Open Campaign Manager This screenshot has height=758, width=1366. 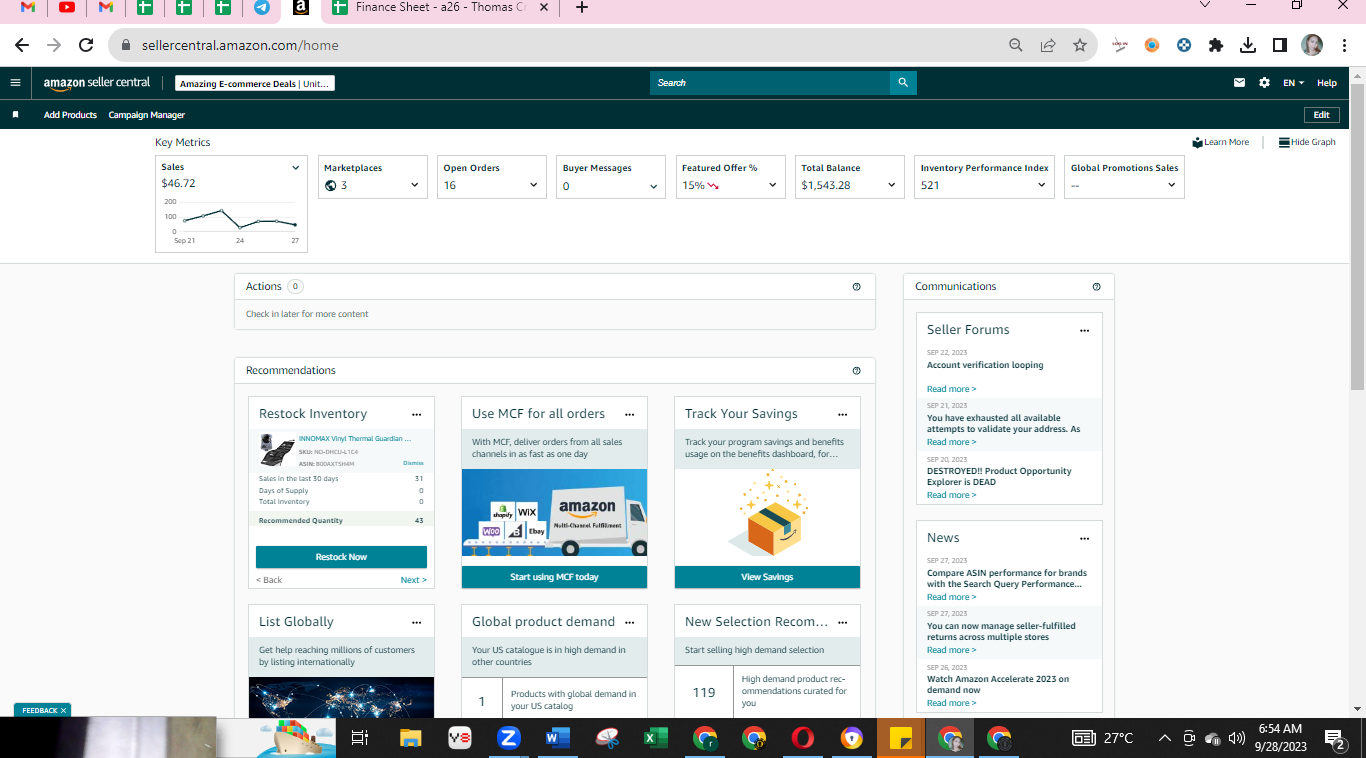tap(147, 115)
